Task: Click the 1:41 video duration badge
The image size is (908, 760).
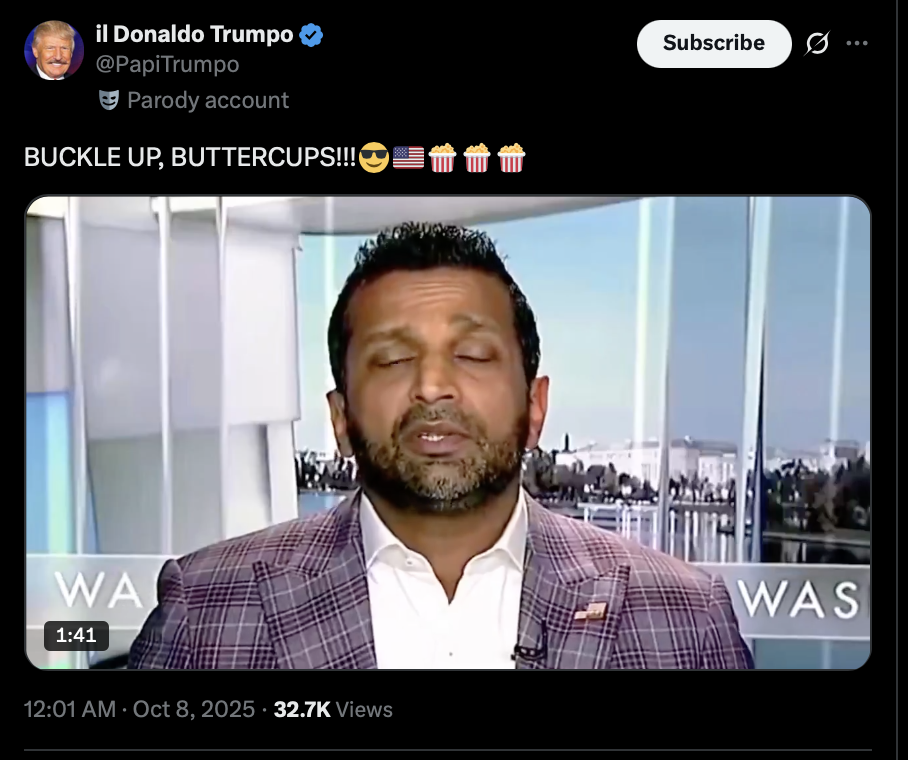Action: (x=76, y=635)
